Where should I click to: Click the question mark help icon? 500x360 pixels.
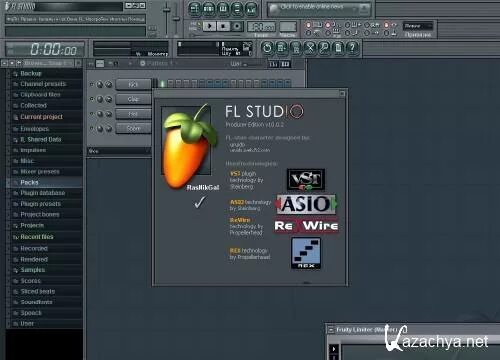(353, 48)
